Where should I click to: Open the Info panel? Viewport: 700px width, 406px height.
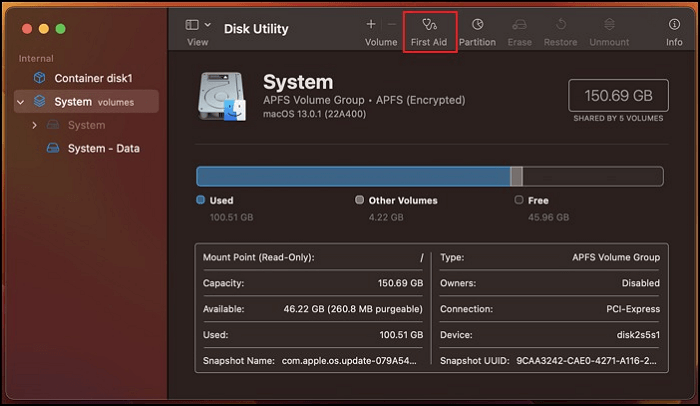tap(674, 32)
